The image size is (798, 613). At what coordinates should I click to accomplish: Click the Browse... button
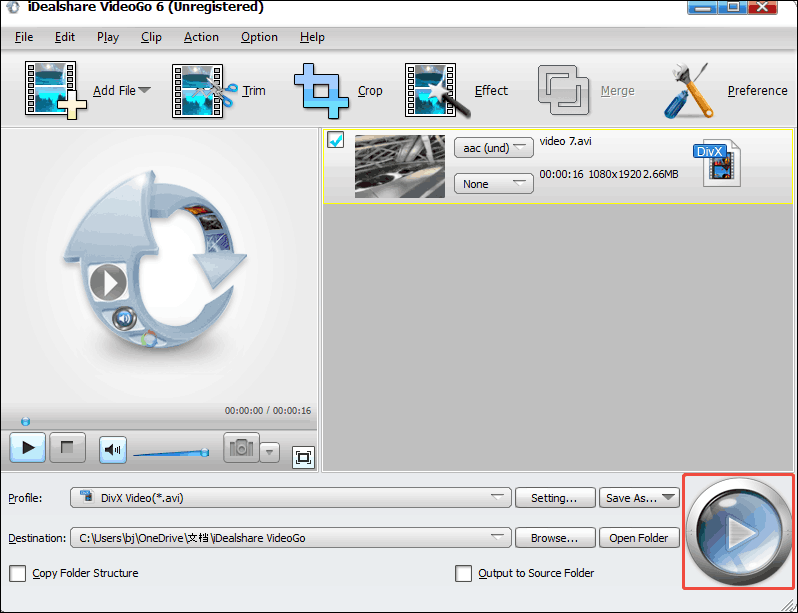tap(555, 538)
